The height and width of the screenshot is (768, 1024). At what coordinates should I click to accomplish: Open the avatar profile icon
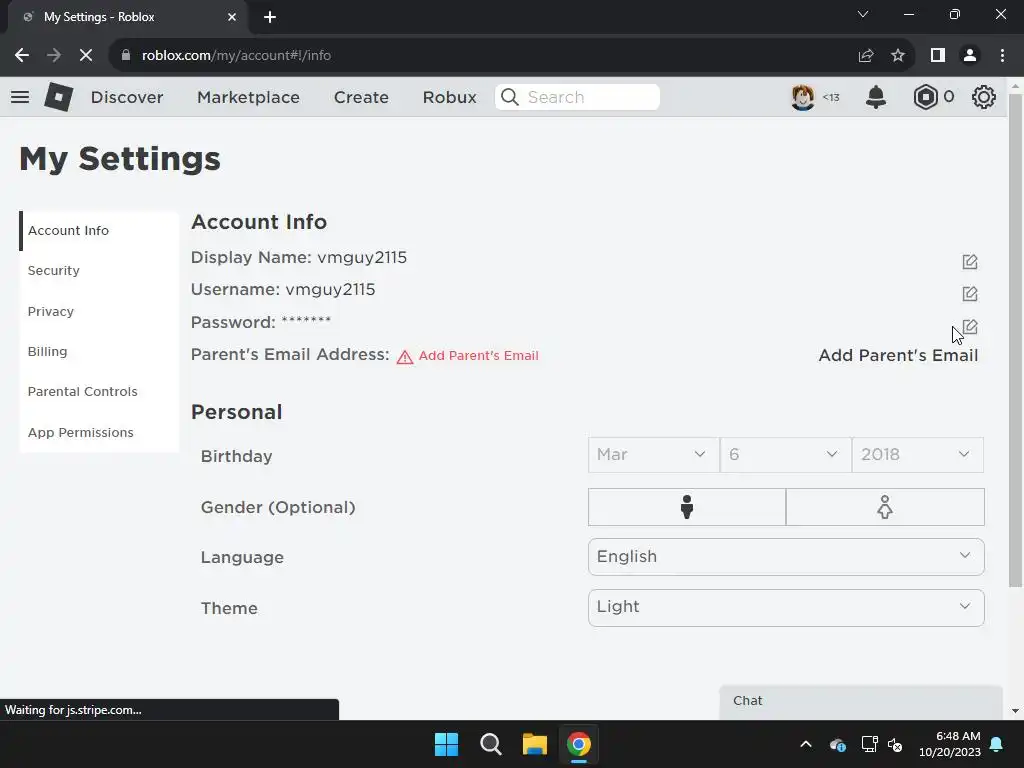pos(803,97)
